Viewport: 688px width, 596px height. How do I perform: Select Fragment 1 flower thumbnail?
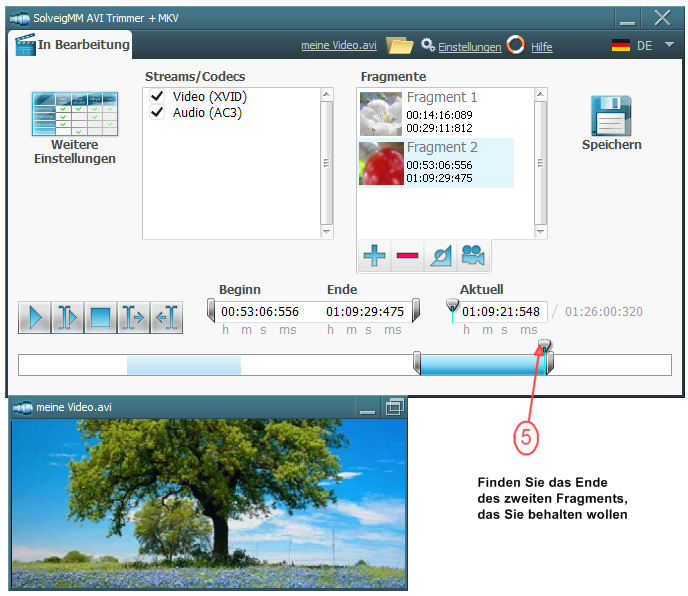point(381,114)
